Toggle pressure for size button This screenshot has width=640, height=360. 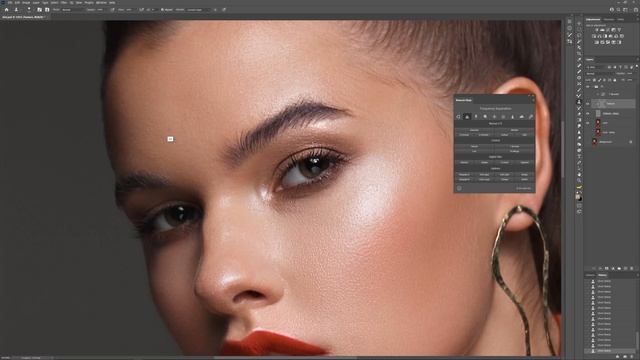point(224,9)
